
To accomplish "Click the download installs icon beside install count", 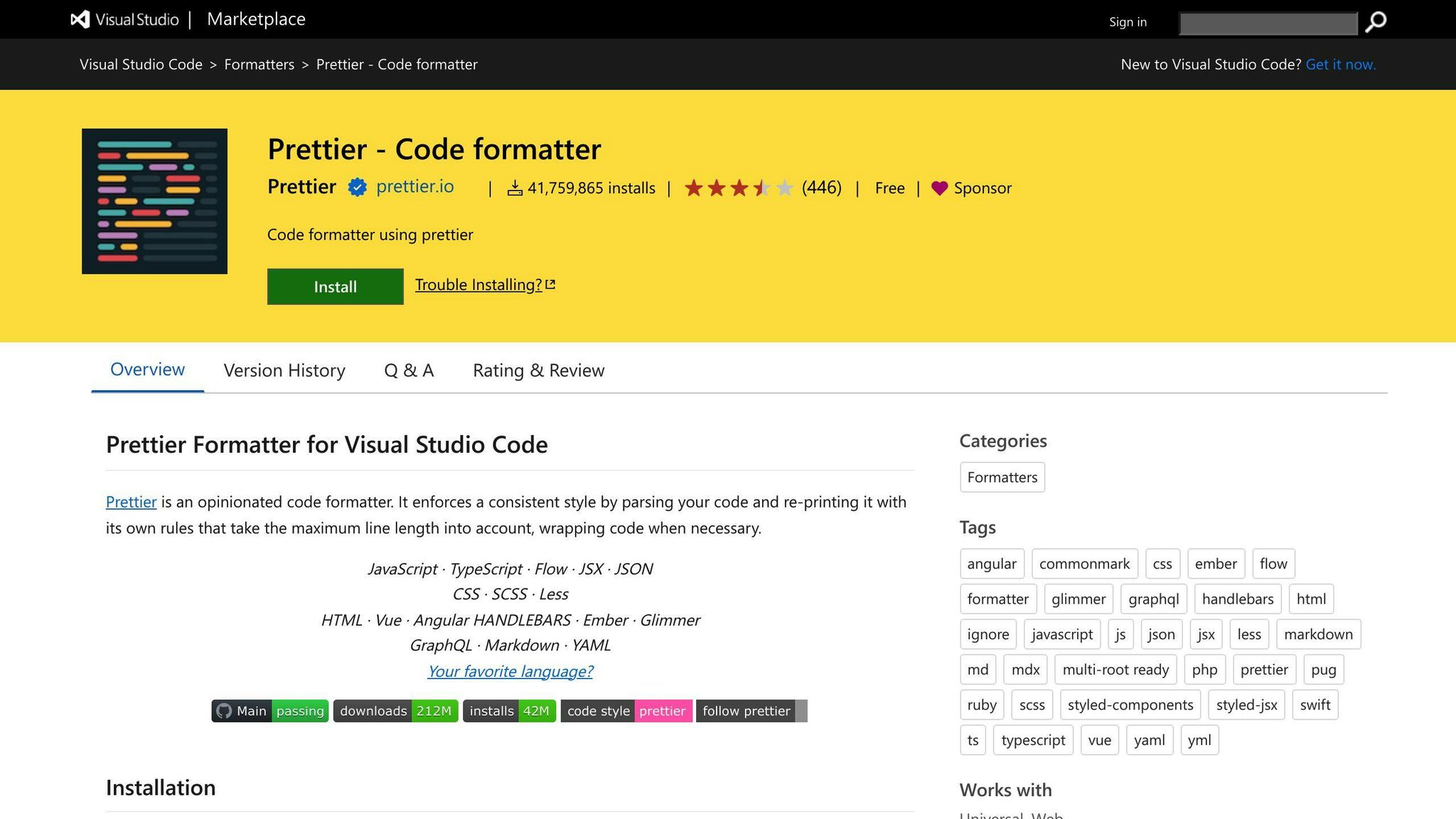I will click(x=514, y=188).
